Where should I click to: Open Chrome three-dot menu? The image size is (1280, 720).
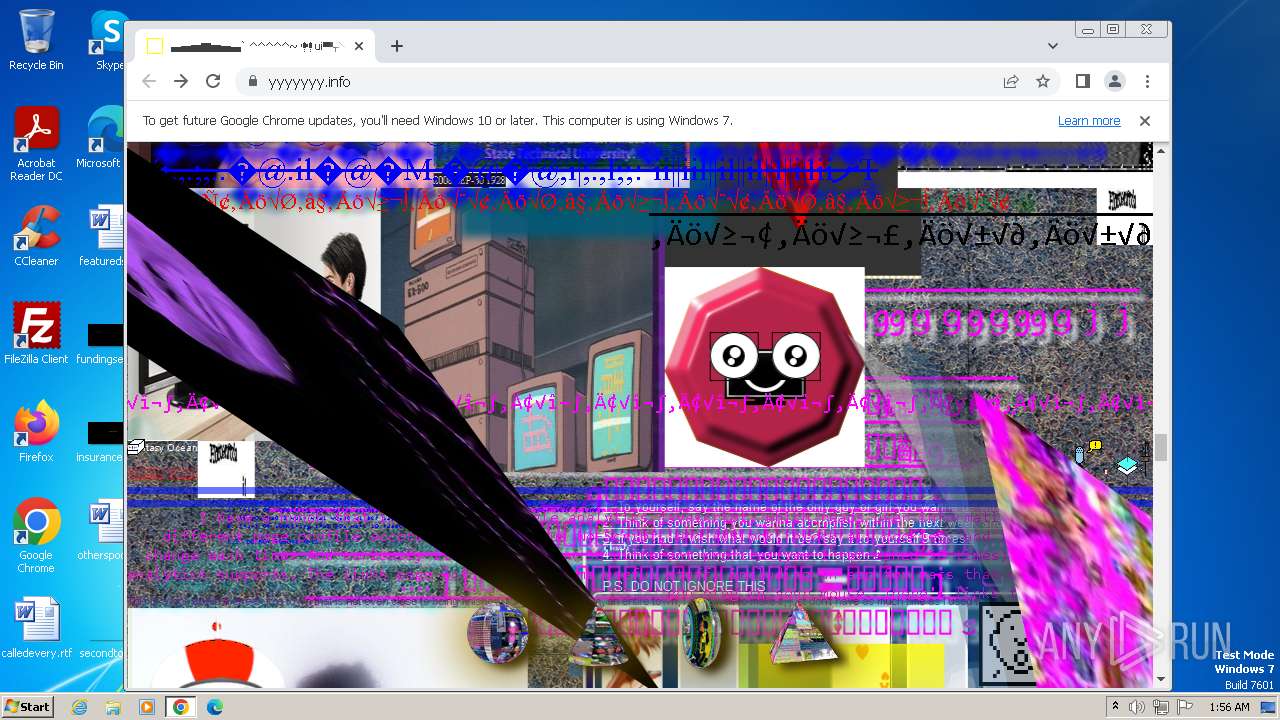point(1147,81)
